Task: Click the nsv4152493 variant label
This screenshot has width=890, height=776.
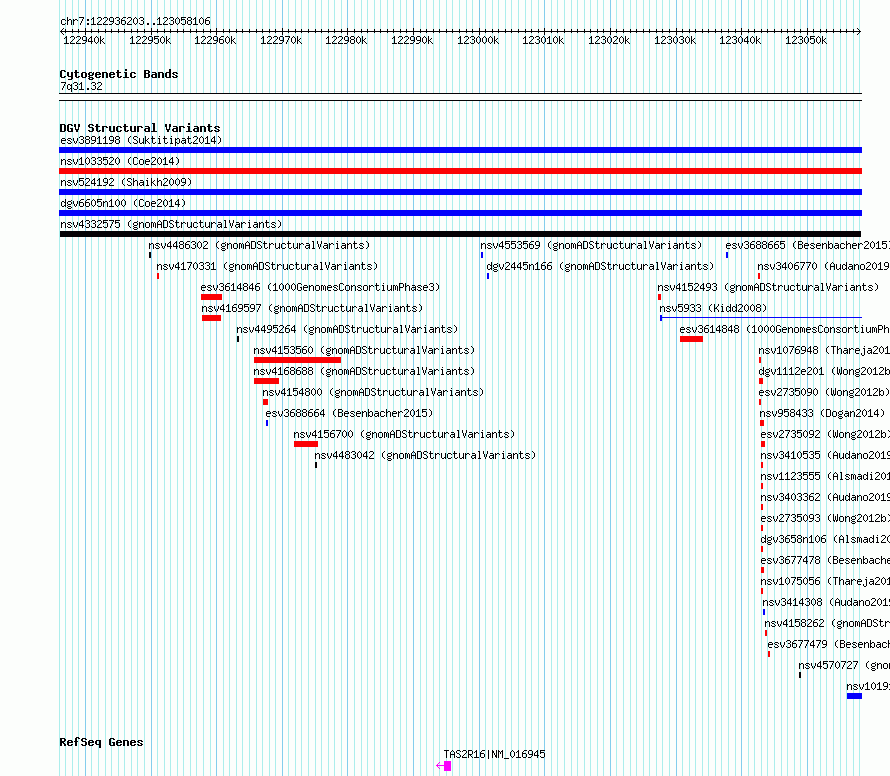Action: [x=768, y=287]
